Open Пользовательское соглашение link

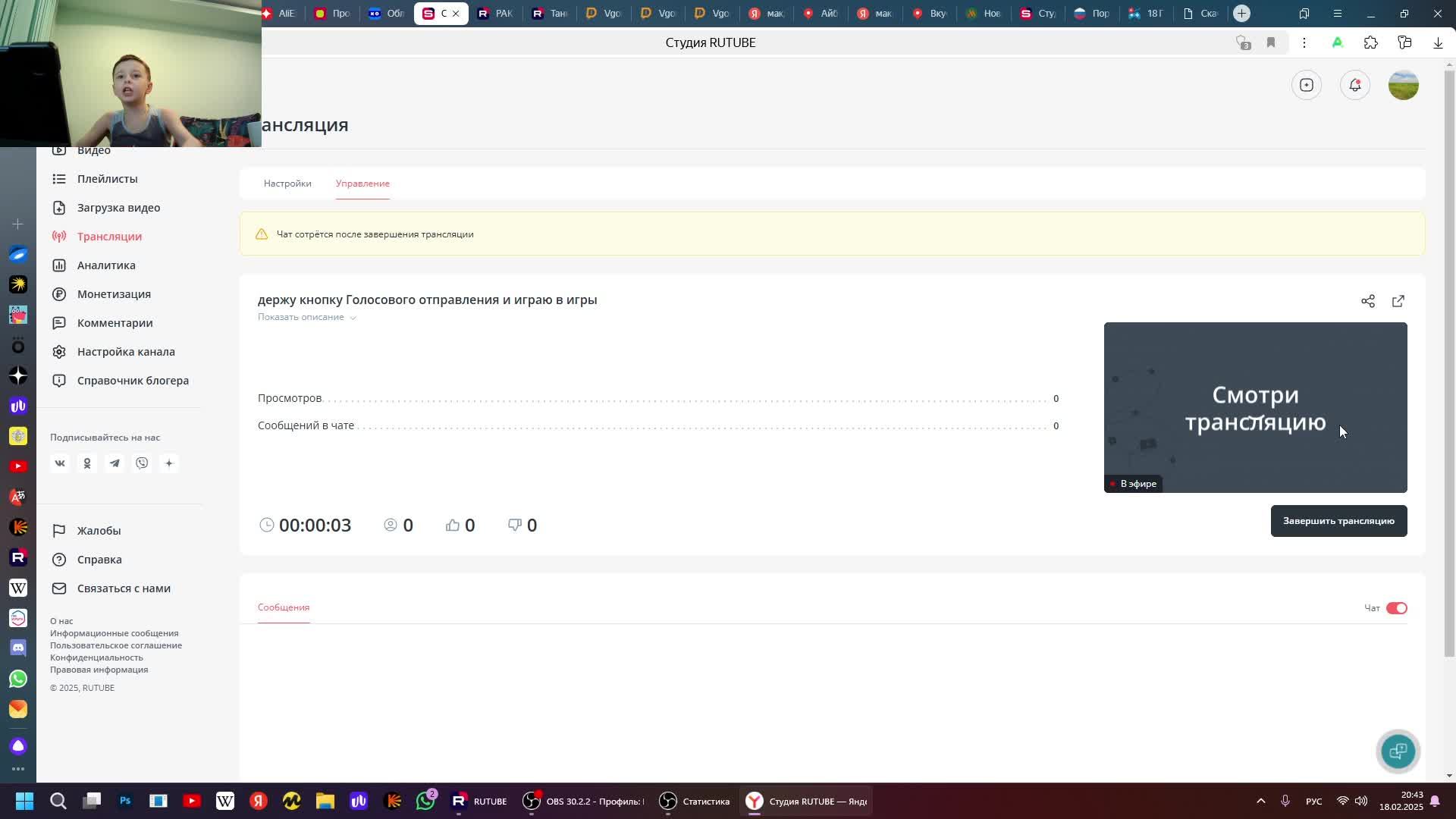[116, 645]
